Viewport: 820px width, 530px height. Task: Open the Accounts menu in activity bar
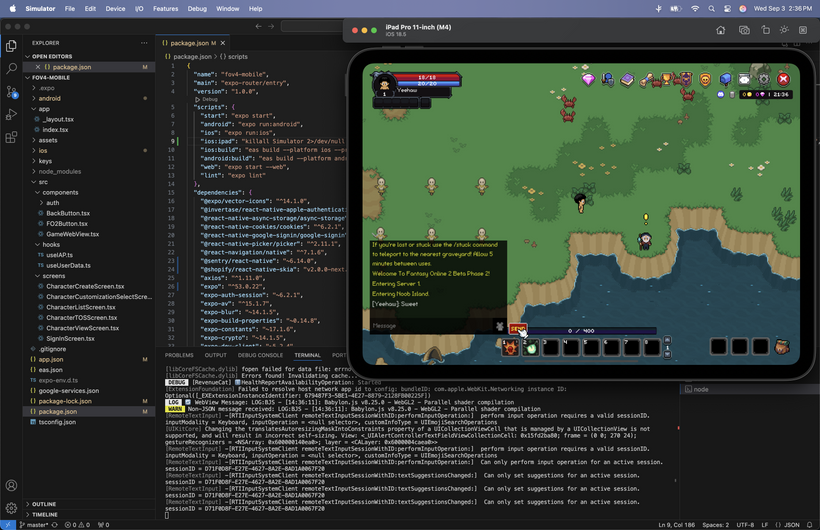pyautogui.click(x=11, y=486)
